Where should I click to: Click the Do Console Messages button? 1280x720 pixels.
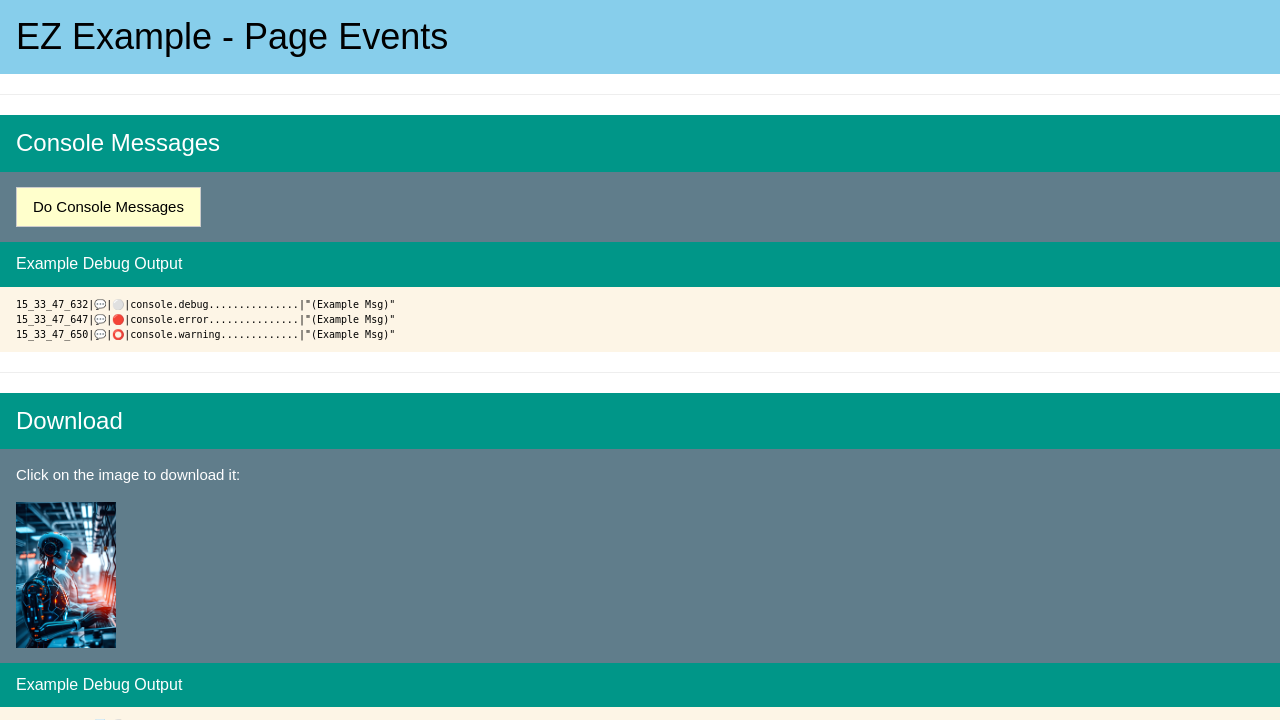pos(108,207)
